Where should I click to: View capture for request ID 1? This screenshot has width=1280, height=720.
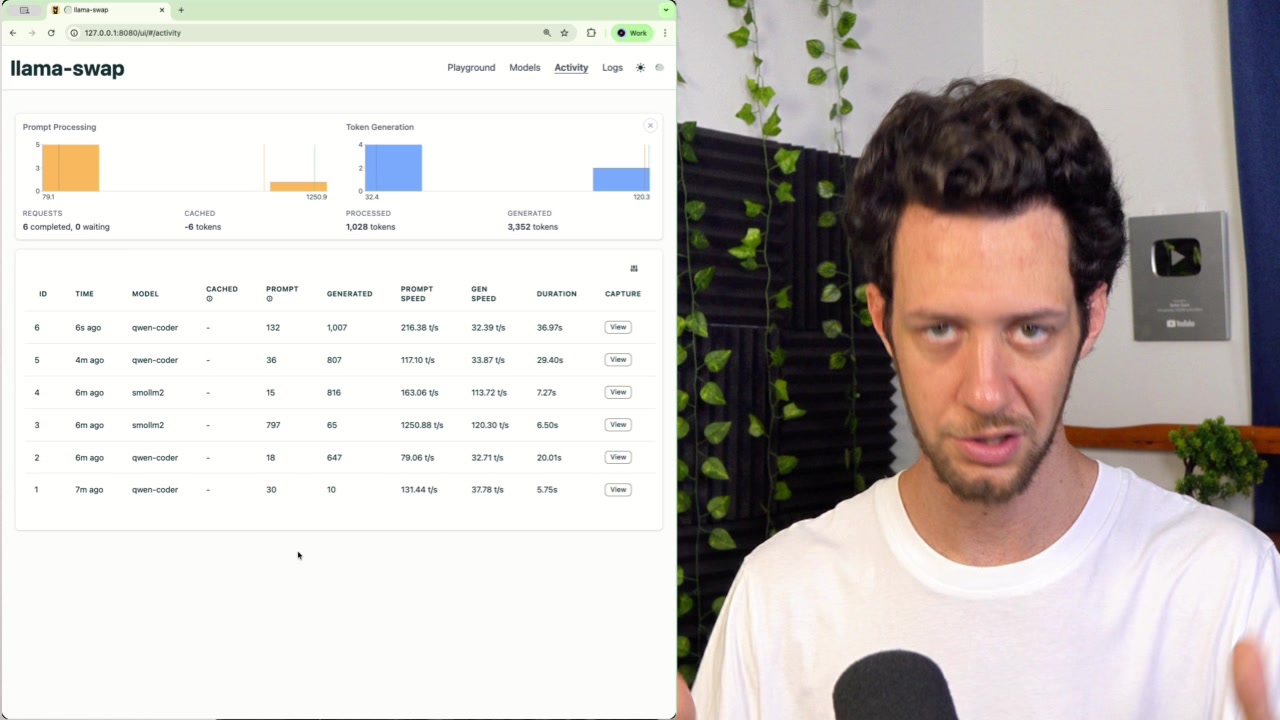(618, 490)
